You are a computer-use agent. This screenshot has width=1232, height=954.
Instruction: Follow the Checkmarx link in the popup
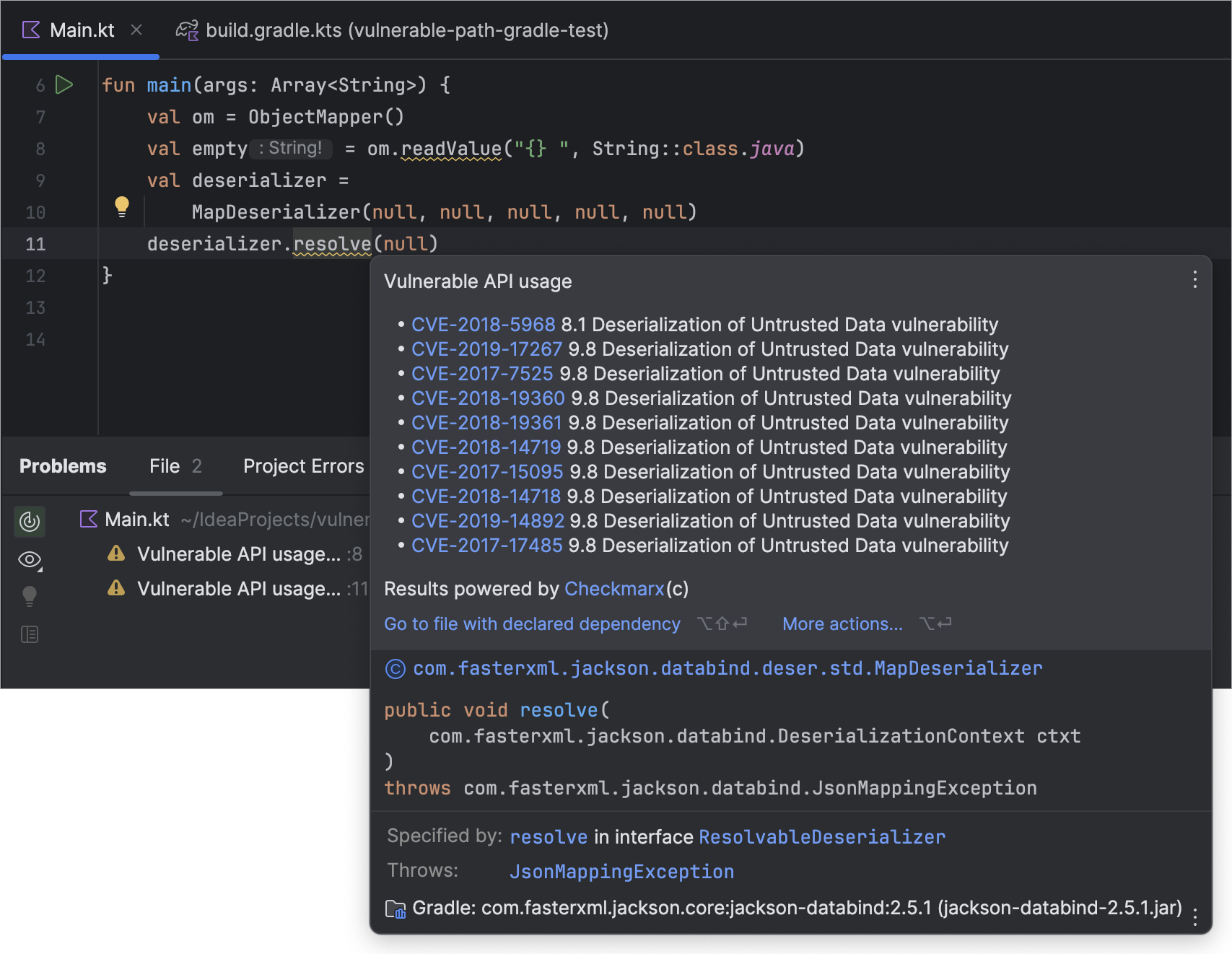[613, 589]
